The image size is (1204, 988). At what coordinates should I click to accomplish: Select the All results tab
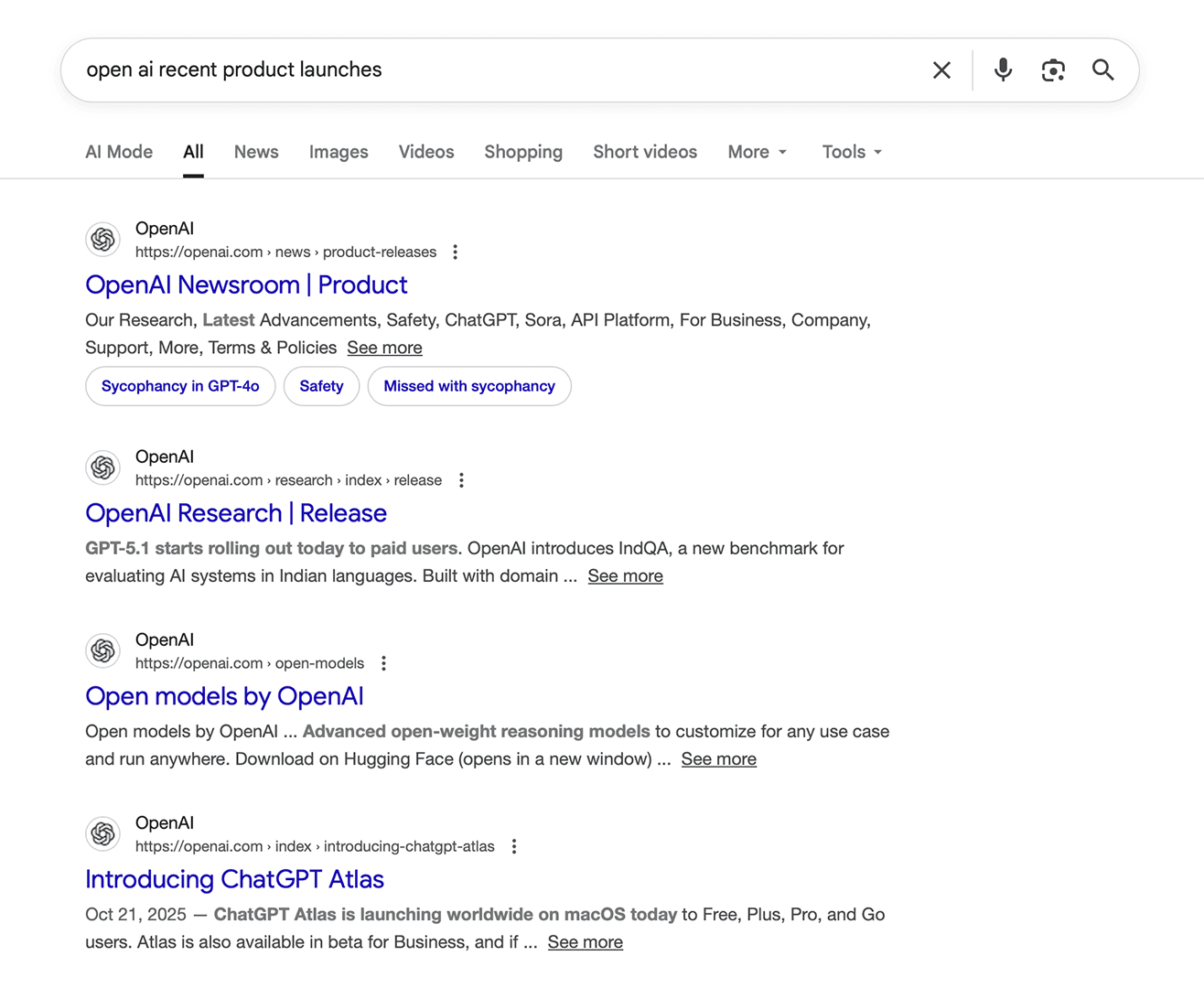pos(193,152)
